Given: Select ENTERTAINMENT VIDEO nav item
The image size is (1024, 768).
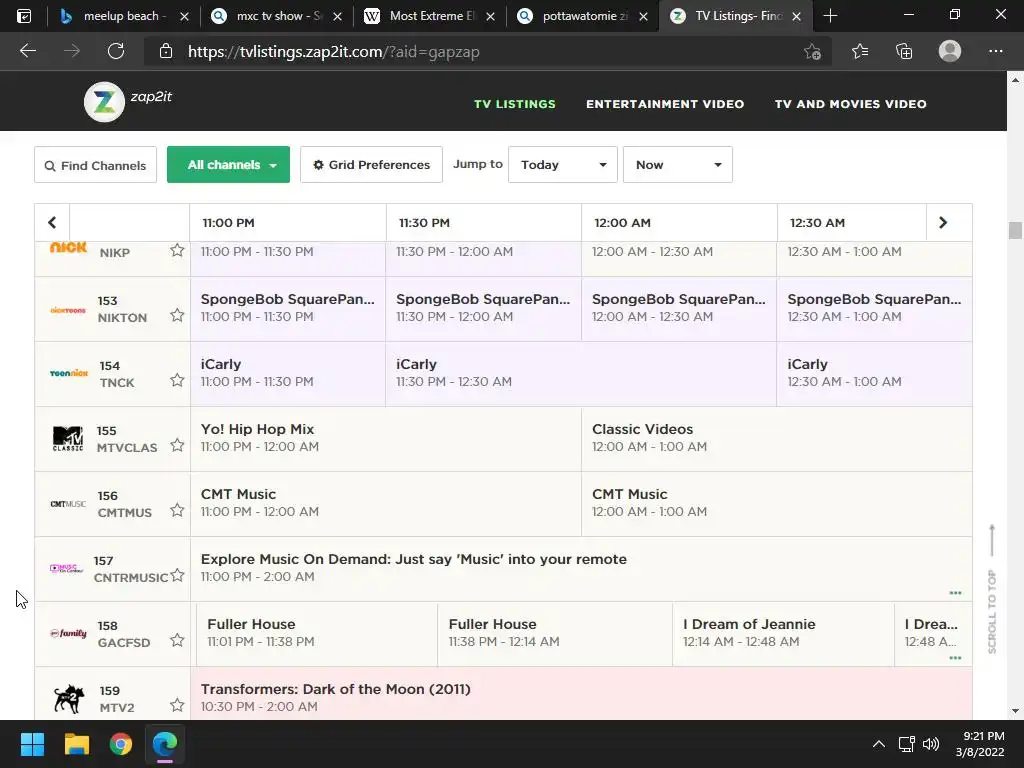Looking at the screenshot, I should [665, 104].
